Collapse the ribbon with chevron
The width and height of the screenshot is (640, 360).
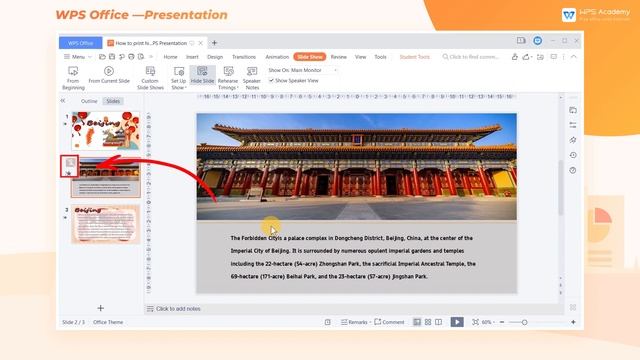coord(573,57)
